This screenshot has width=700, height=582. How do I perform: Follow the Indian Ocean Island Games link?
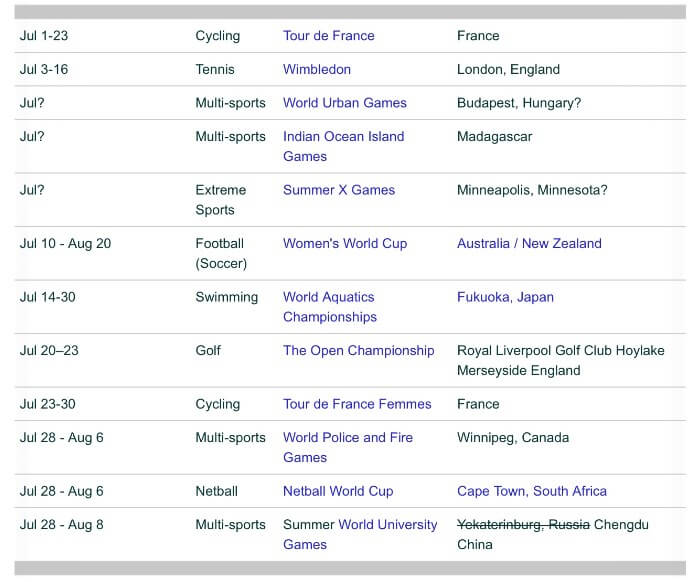pos(343,146)
